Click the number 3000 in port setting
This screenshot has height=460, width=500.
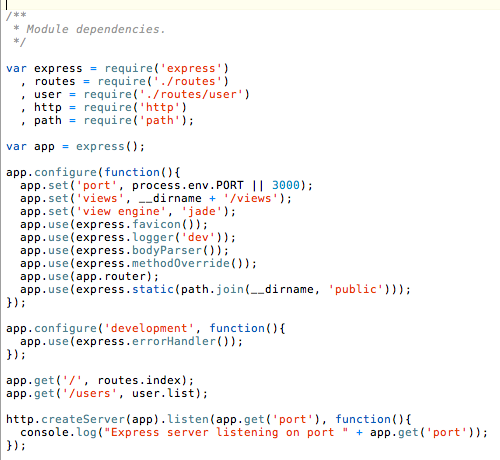[x=286, y=185]
